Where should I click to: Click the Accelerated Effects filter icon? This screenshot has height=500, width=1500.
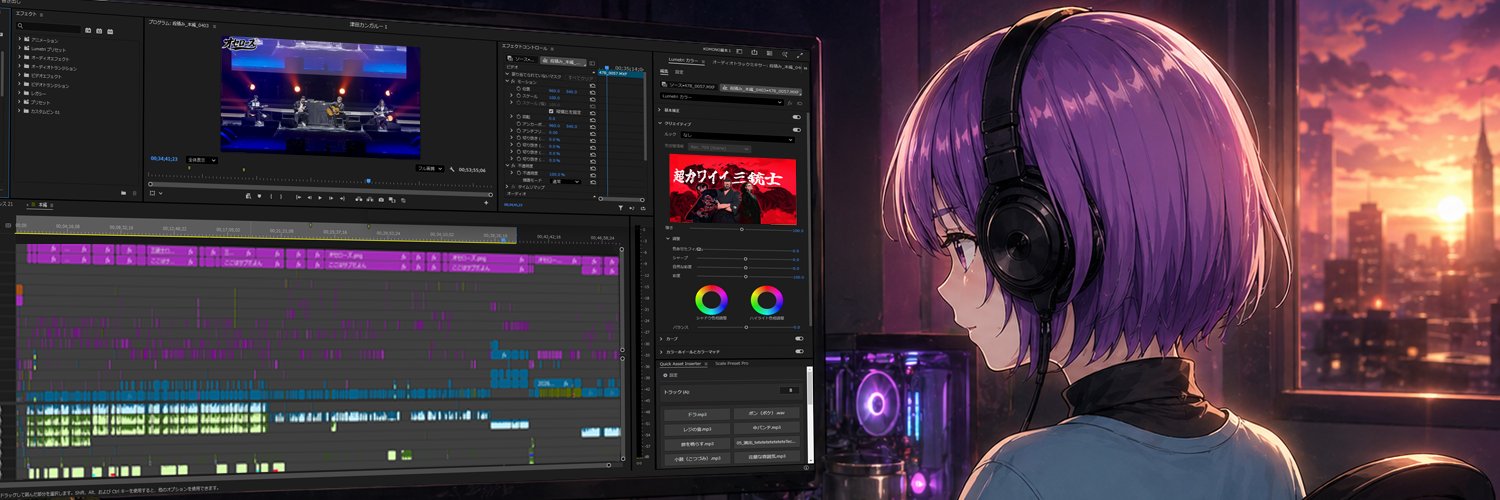86,31
